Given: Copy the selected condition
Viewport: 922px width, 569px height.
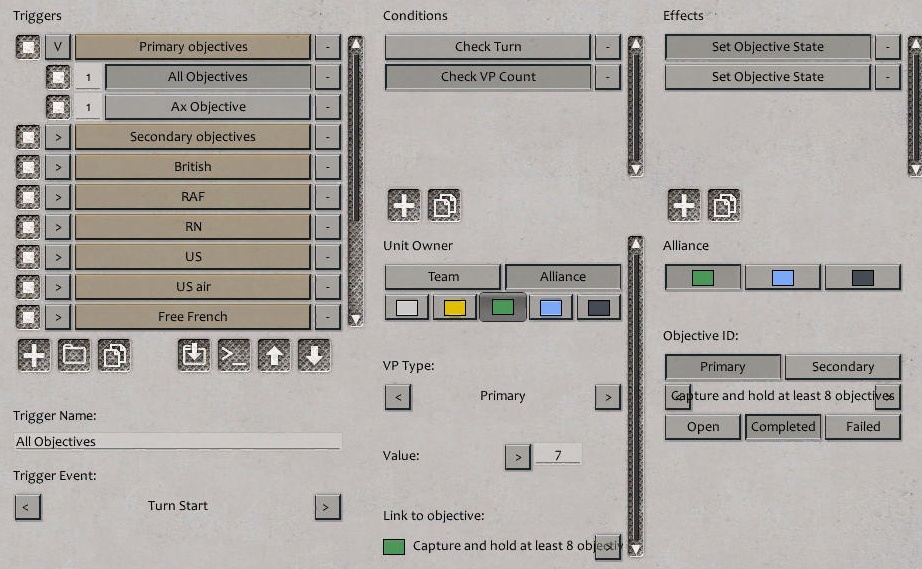Looking at the screenshot, I should [444, 206].
